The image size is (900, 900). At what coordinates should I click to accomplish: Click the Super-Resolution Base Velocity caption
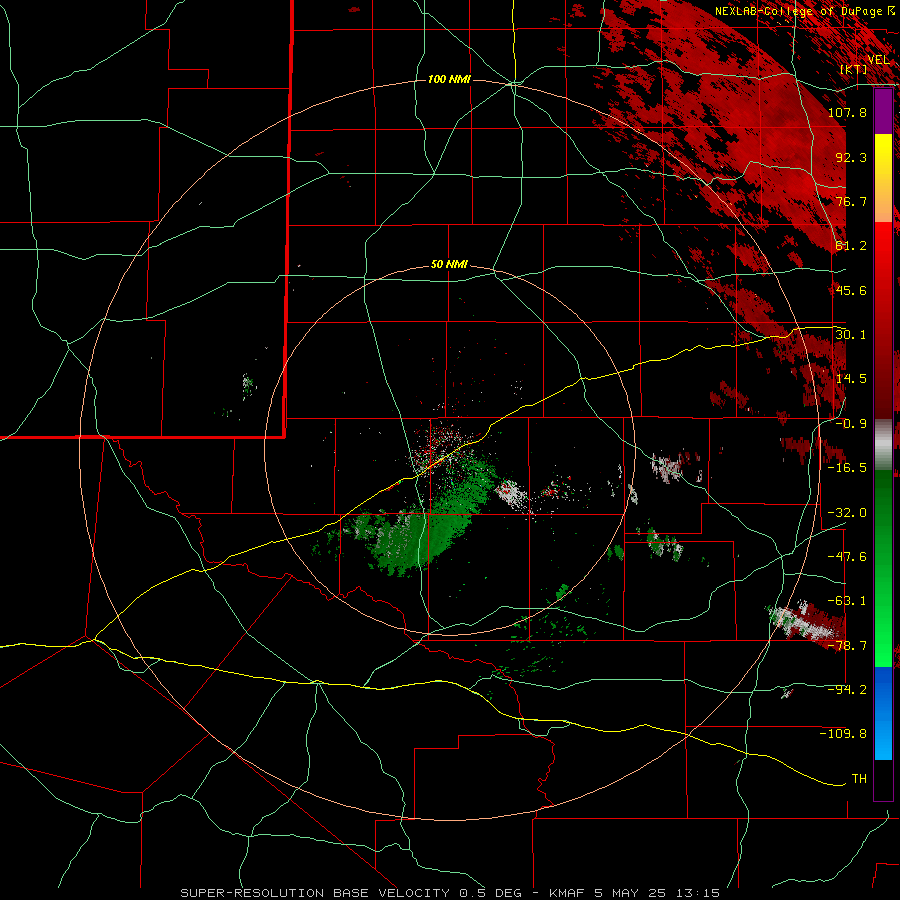[450, 893]
